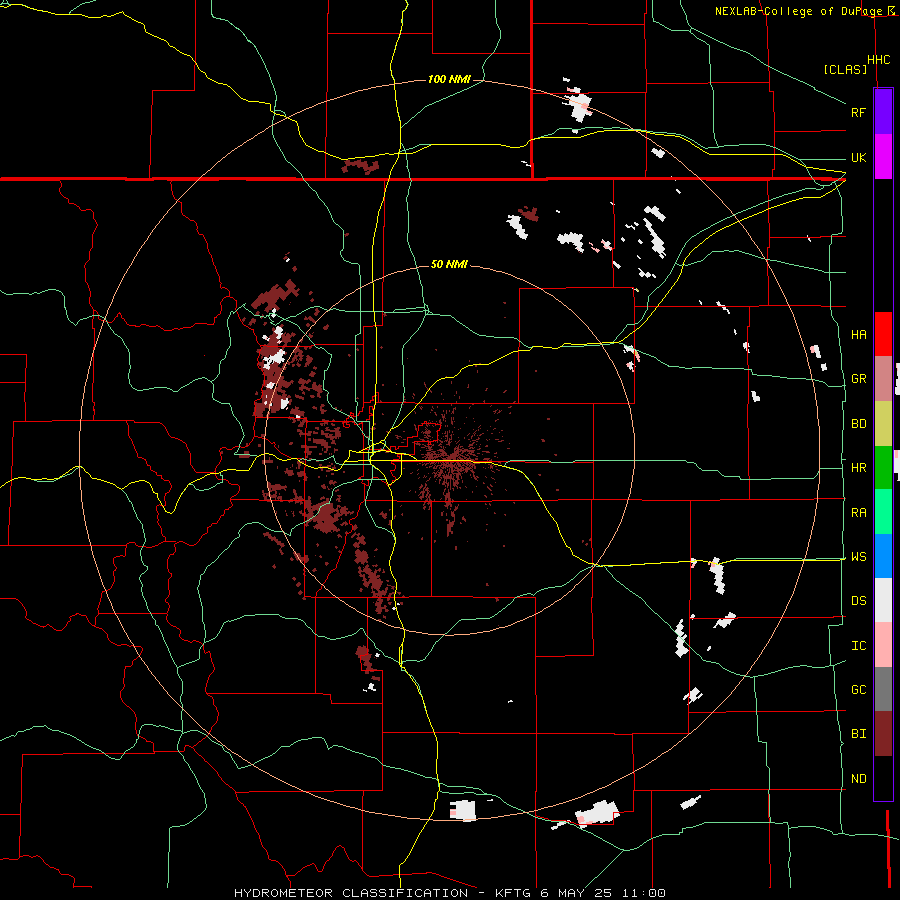Click the HA red legend color block
900x900 pixels.
click(883, 334)
